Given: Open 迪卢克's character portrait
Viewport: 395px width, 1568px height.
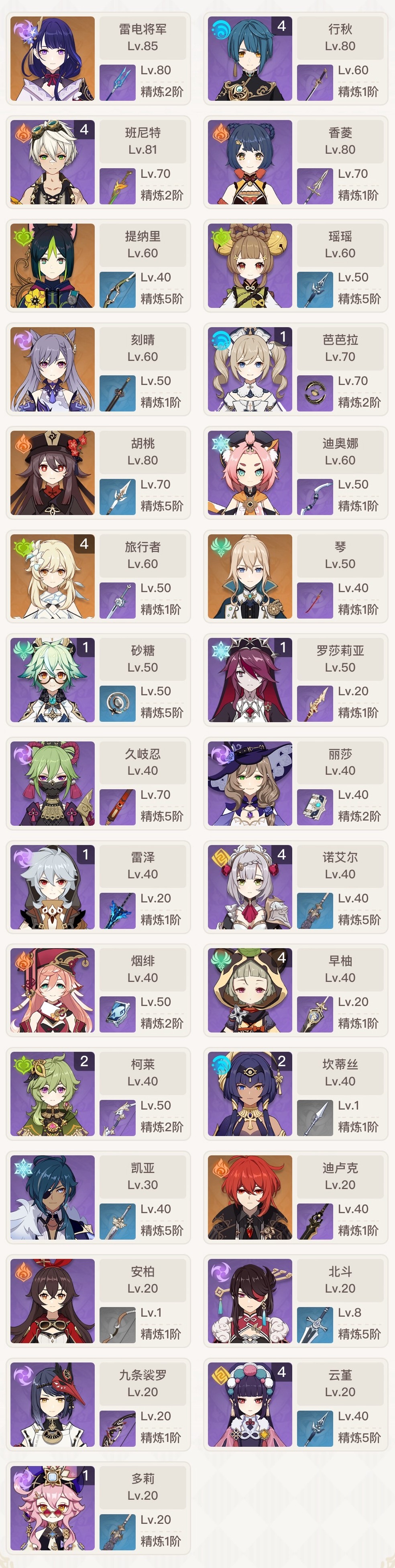Looking at the screenshot, I should pos(250,1197).
